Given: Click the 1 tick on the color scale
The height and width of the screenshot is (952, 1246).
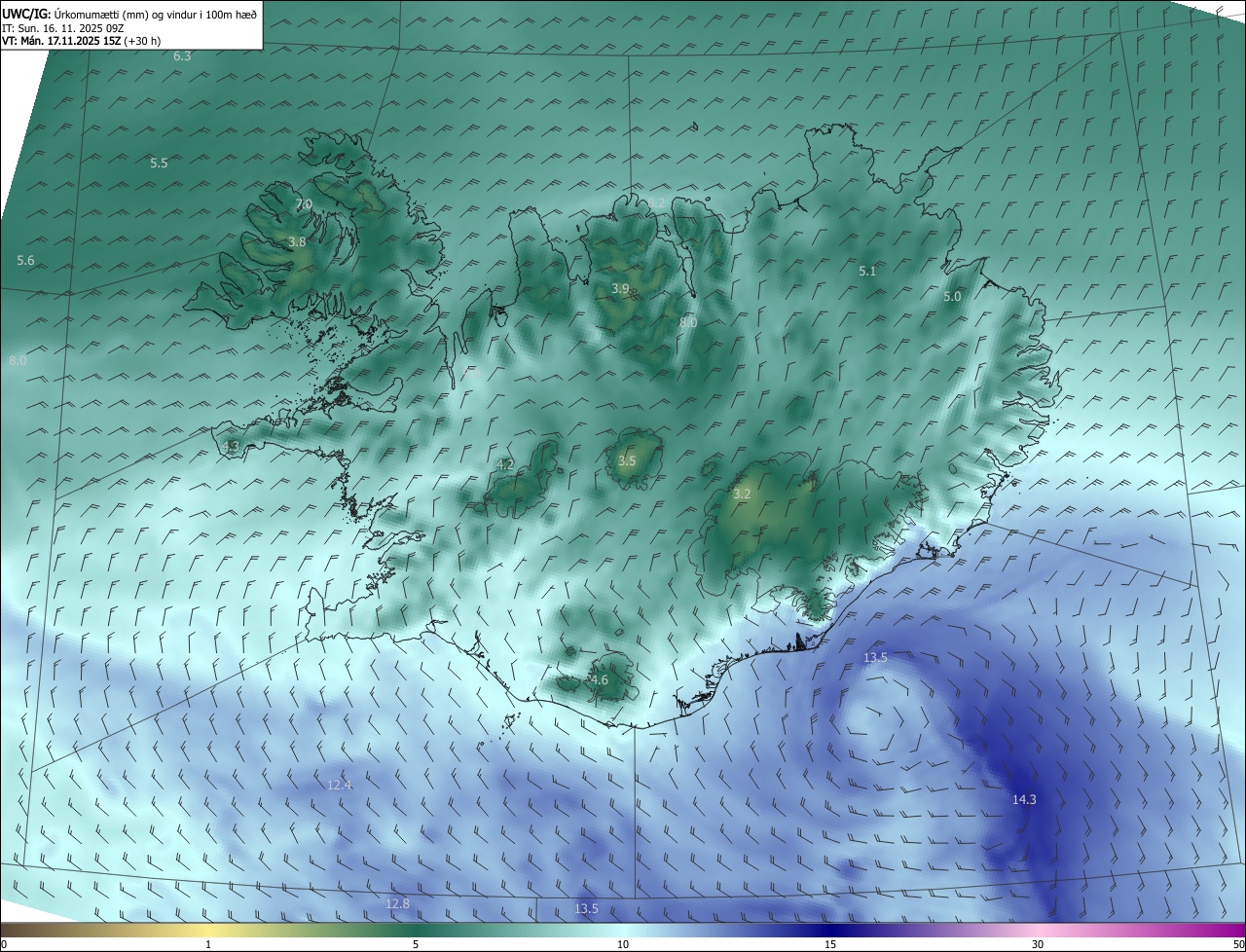Looking at the screenshot, I should click(208, 944).
